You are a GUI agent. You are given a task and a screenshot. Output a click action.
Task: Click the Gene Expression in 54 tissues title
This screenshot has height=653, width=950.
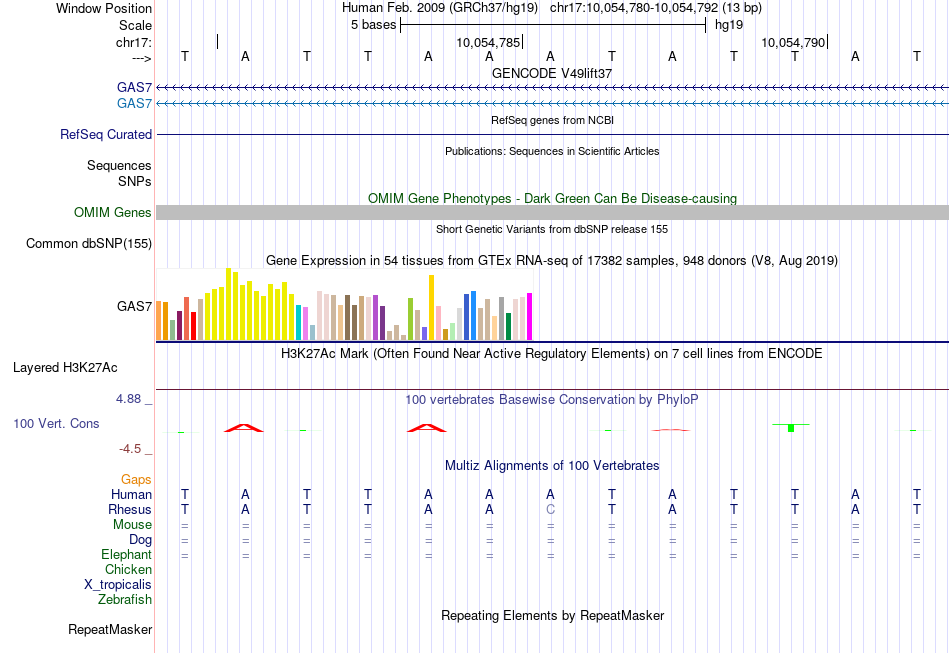click(552, 260)
